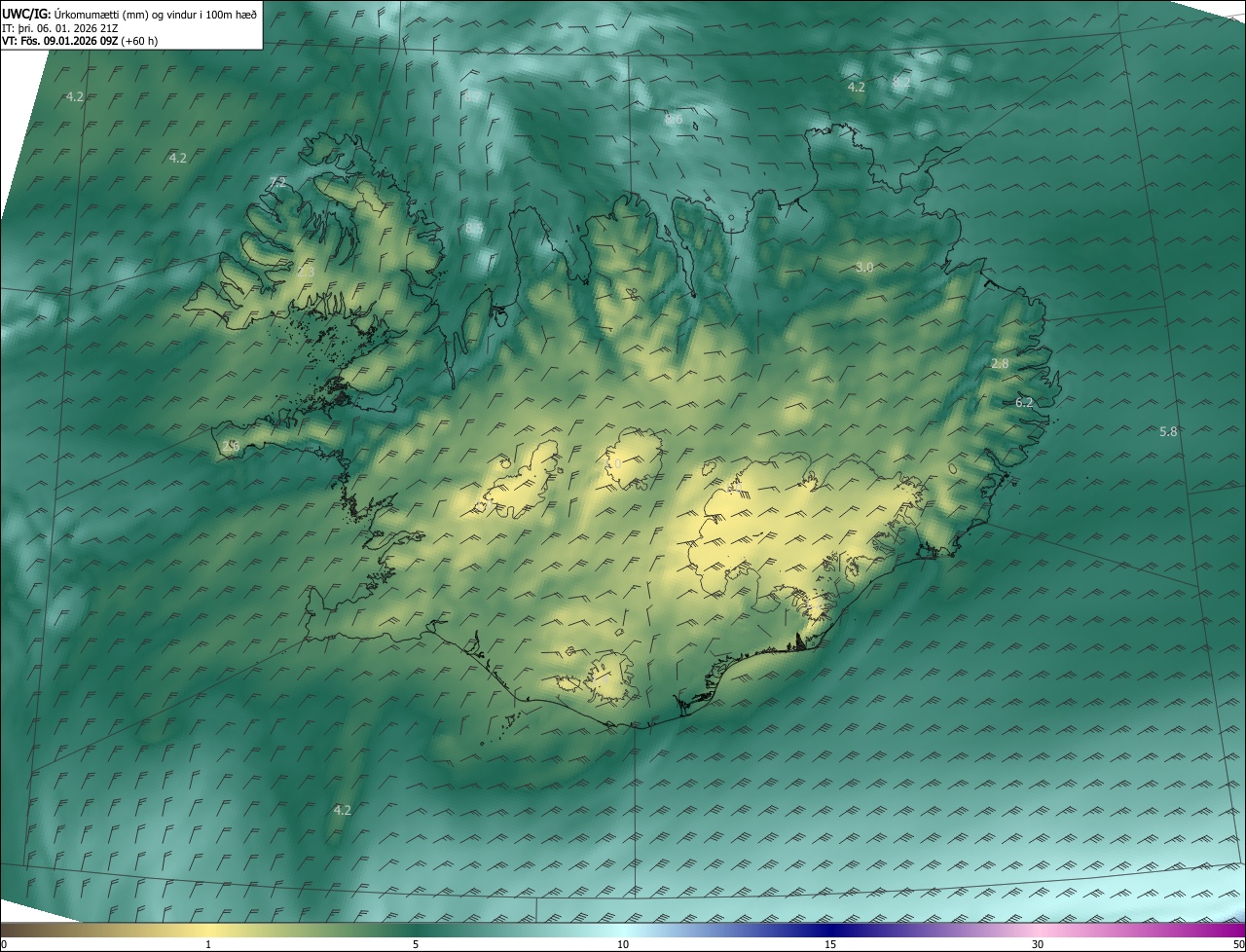Click the '15' tick on the color scale

click(830, 944)
